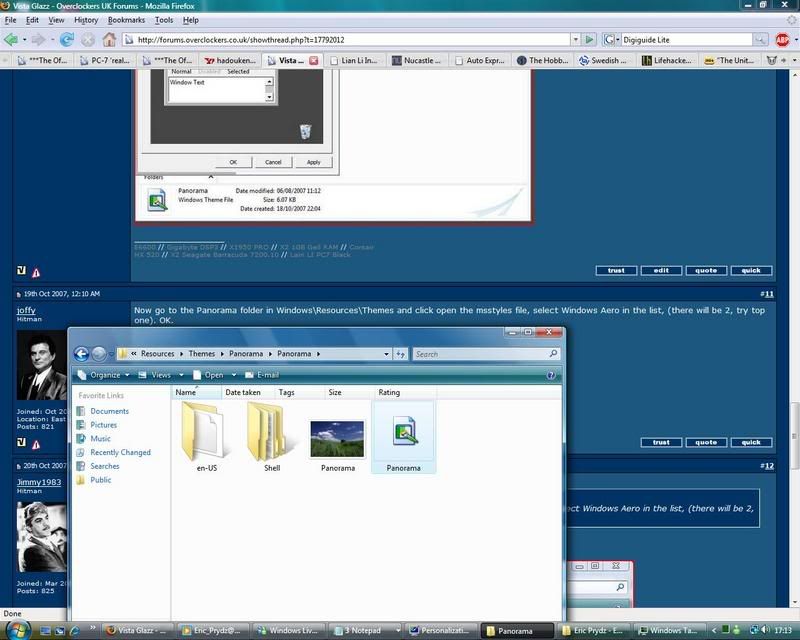This screenshot has width=800, height=640.
Task: Open Pictures in Favorite Links
Action: (x=104, y=425)
